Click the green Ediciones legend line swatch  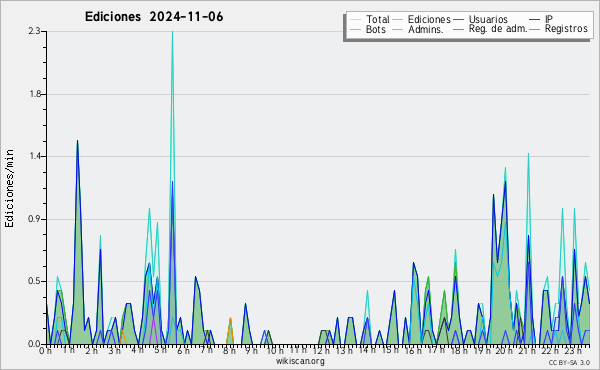click(x=398, y=20)
